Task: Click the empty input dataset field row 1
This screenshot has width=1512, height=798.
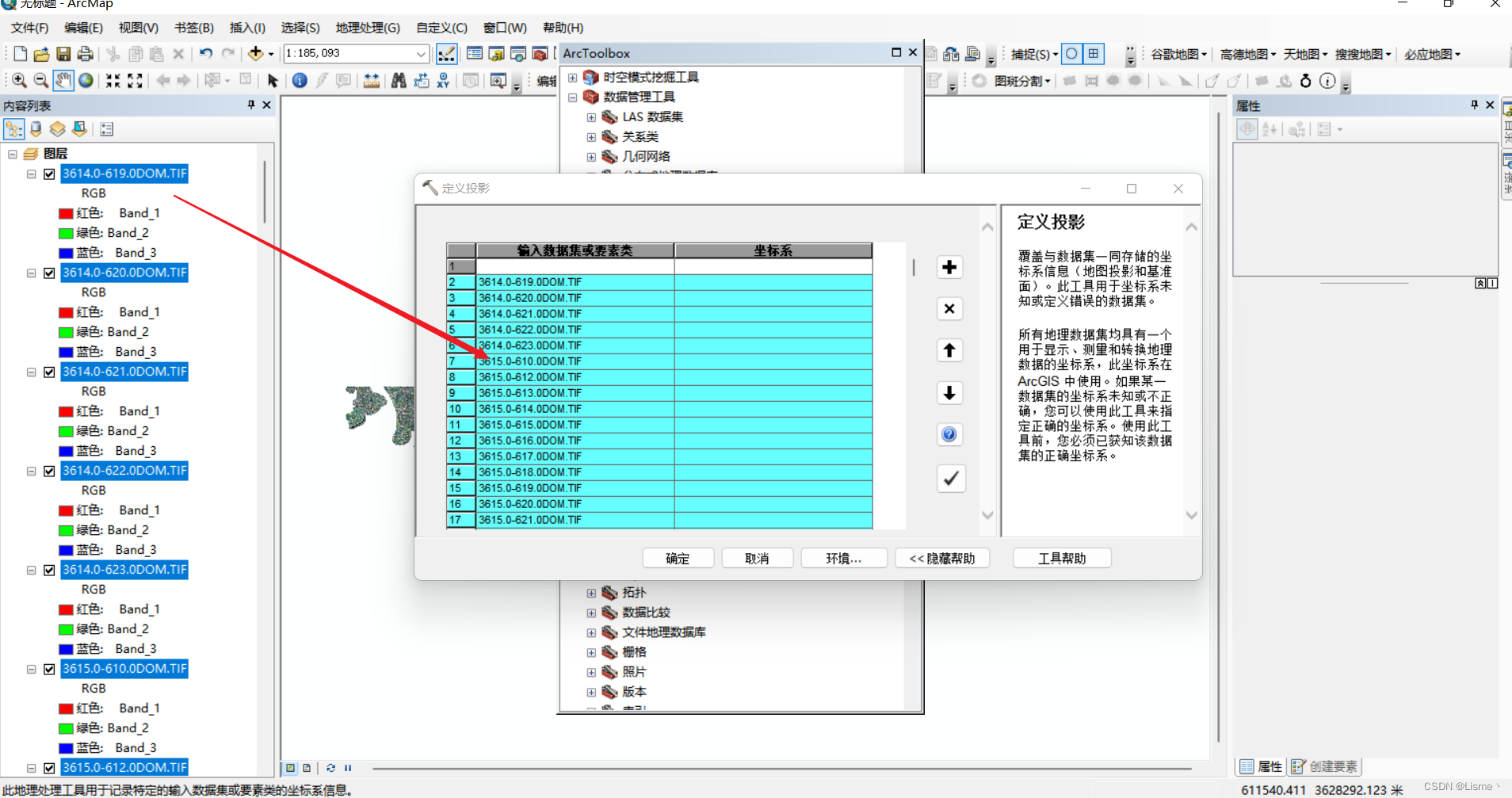Action: 575,266
